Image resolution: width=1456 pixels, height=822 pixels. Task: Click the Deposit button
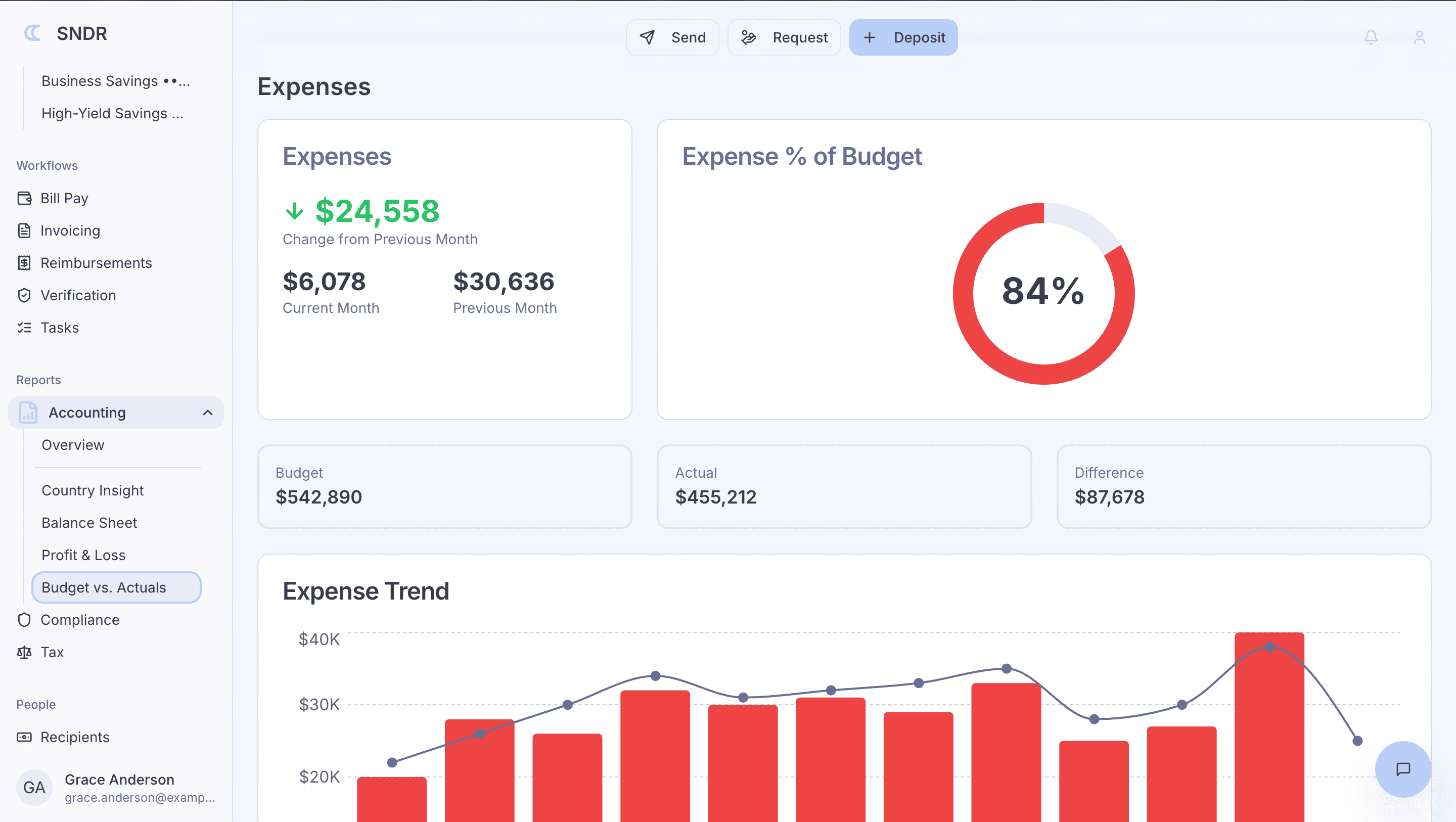[x=903, y=37]
